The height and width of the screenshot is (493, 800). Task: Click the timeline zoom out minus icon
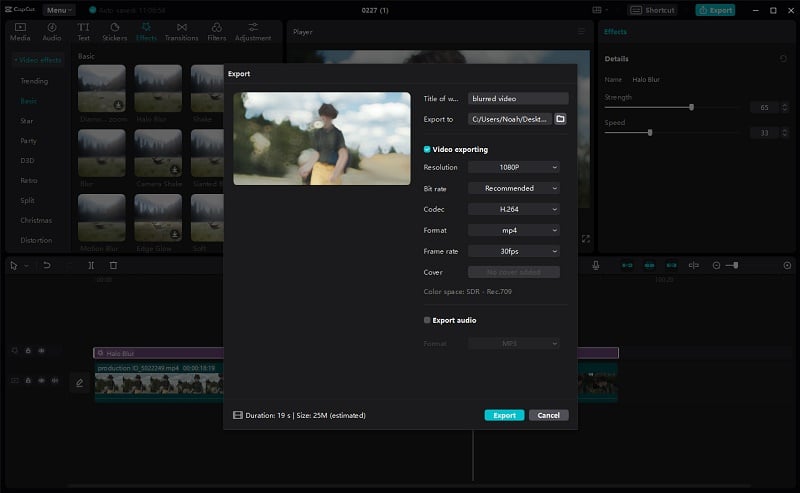716,265
